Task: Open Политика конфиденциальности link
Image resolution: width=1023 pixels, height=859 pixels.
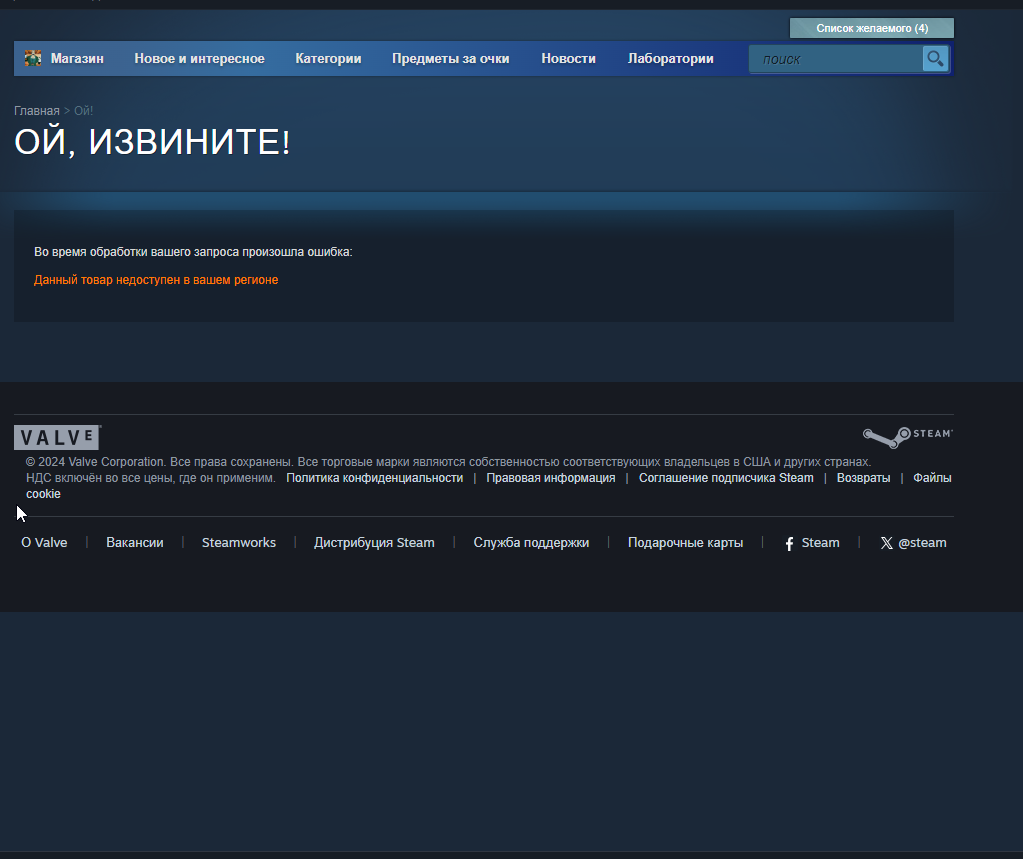Action: pyautogui.click(x=374, y=478)
